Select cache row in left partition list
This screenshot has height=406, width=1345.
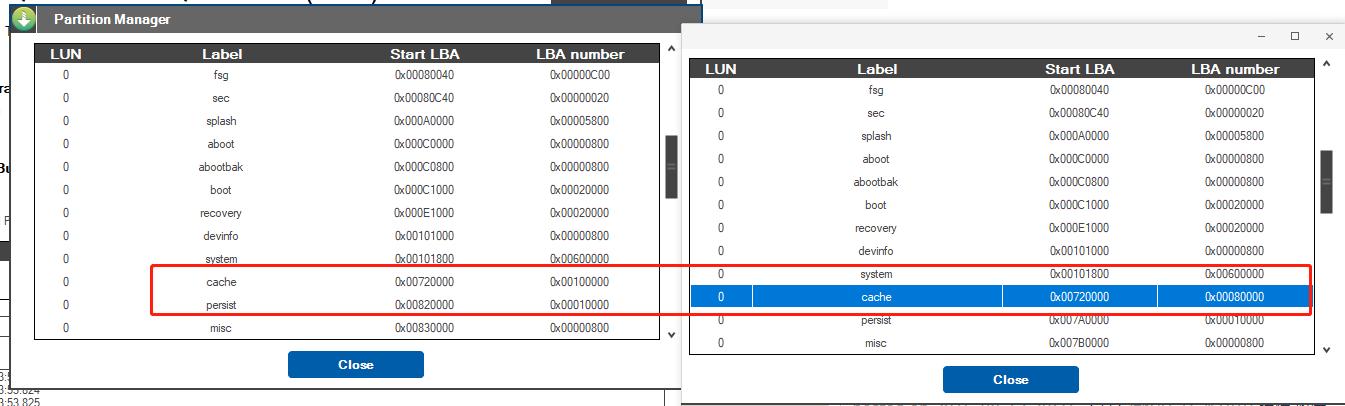(347, 282)
